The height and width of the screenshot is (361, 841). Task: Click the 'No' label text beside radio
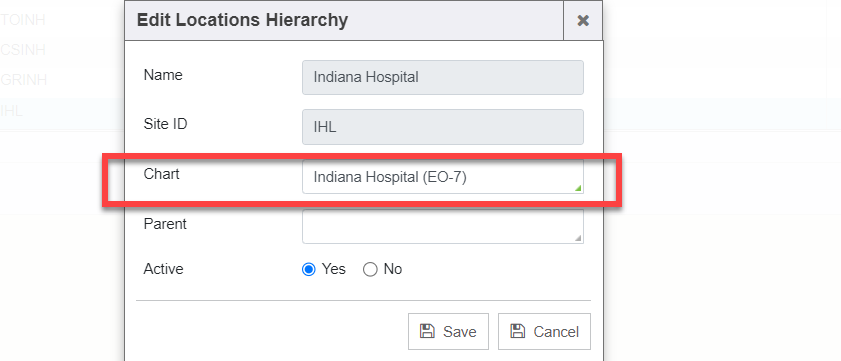point(393,269)
